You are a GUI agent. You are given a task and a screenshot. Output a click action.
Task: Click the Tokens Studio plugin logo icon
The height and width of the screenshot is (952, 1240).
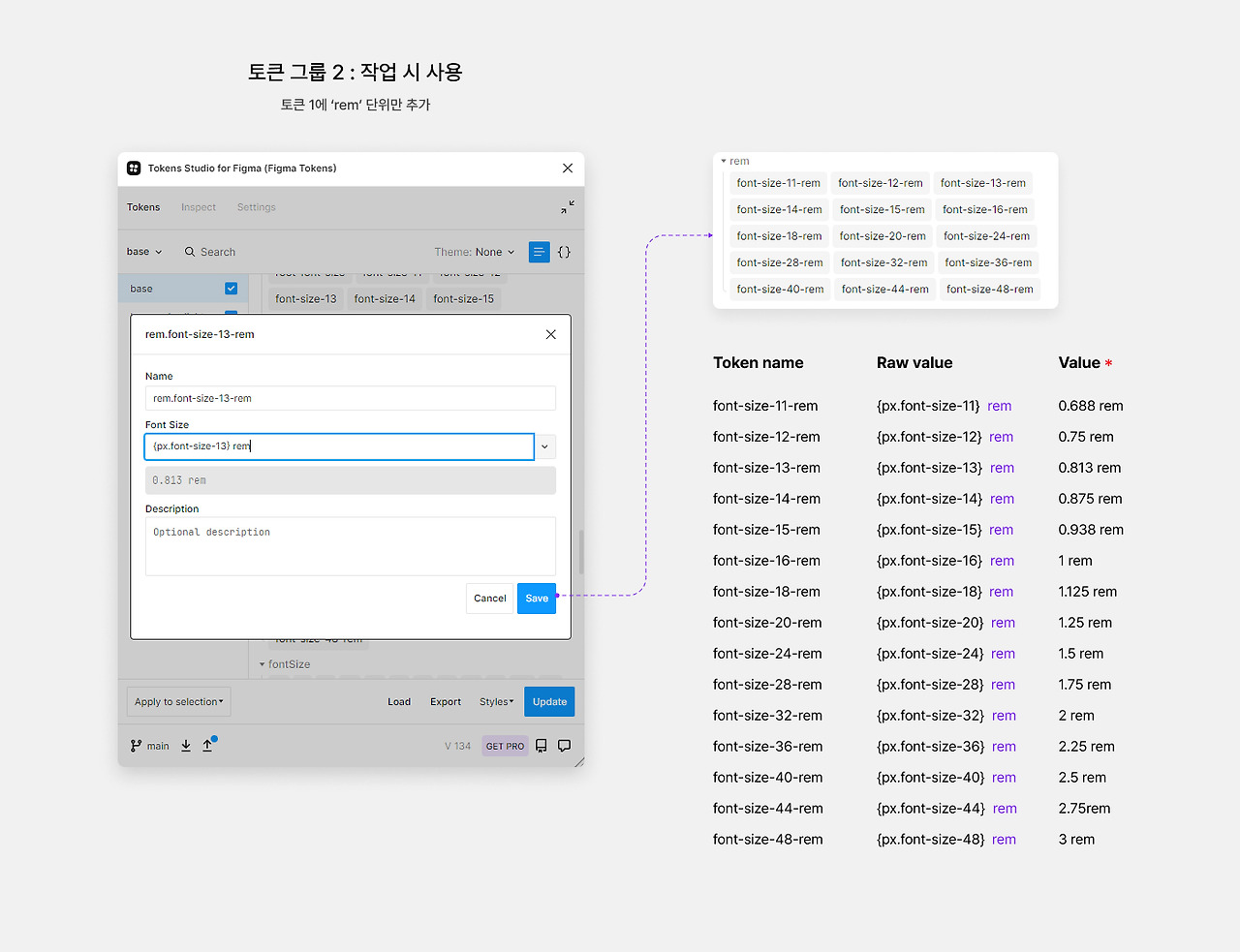click(x=134, y=169)
